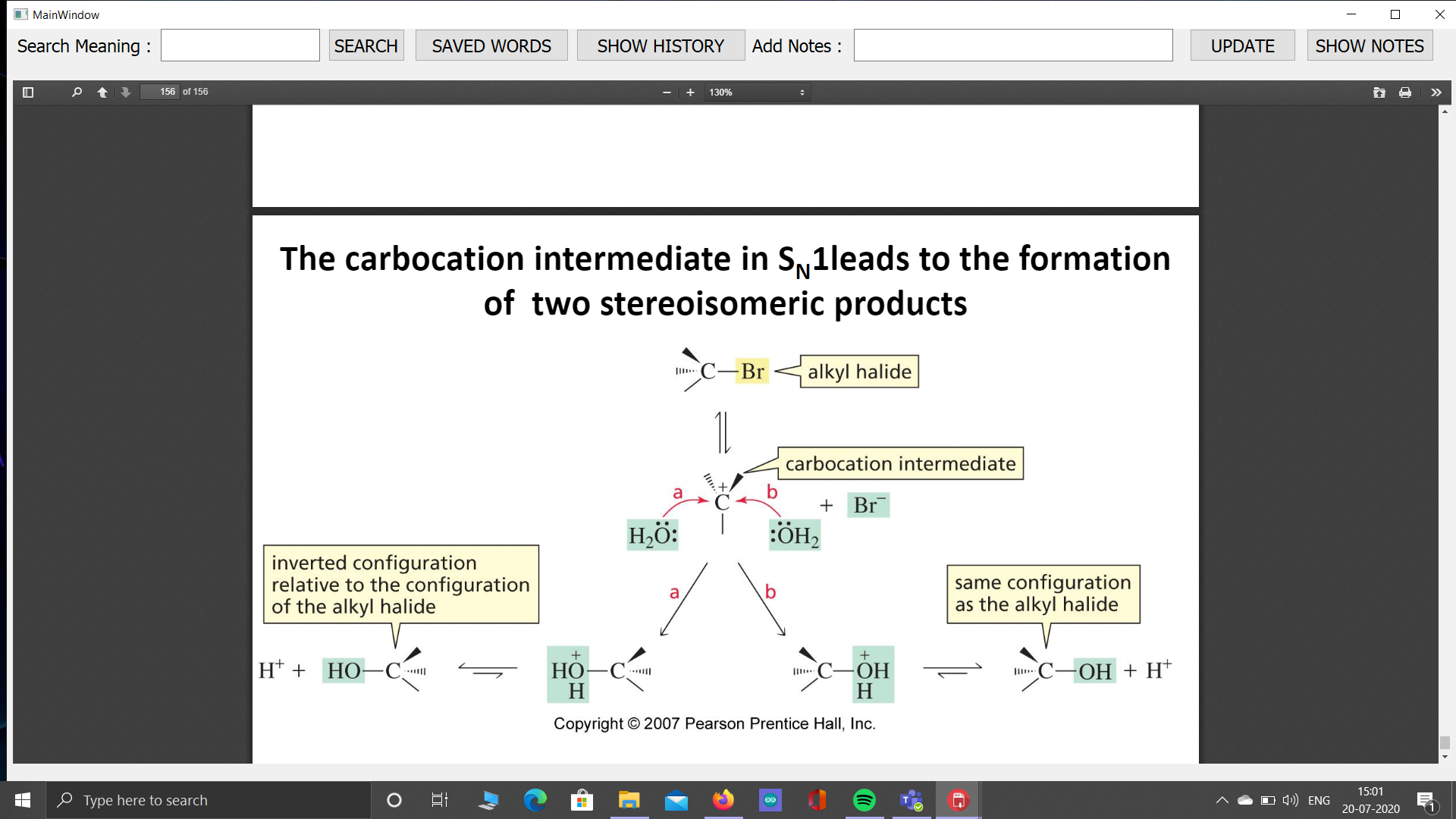Go to next page arrow
Image resolution: width=1456 pixels, height=819 pixels.
(126, 93)
